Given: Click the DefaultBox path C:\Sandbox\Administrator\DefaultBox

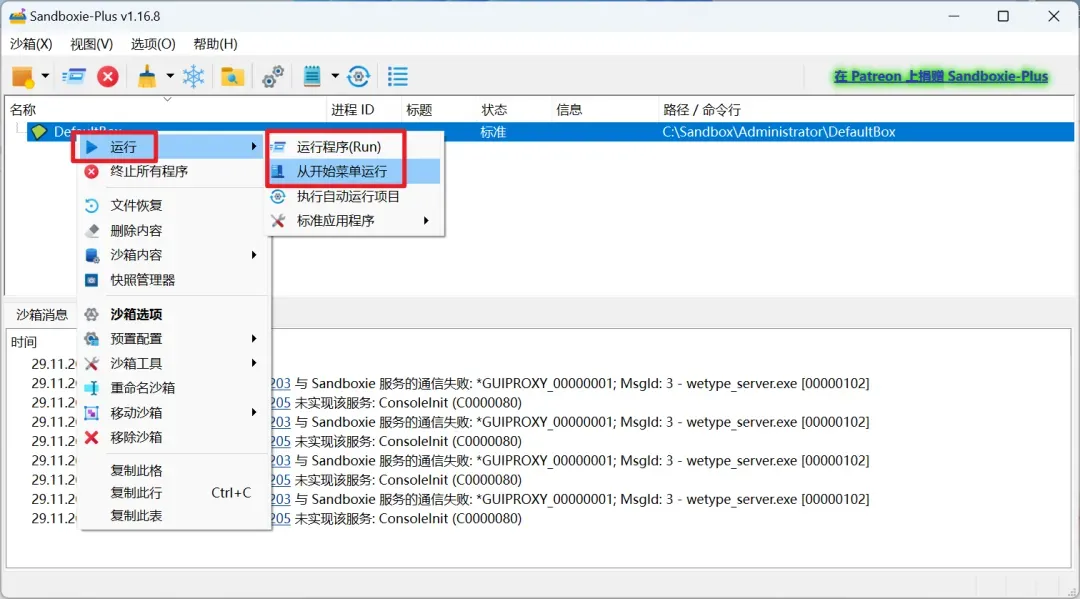Looking at the screenshot, I should click(778, 132).
